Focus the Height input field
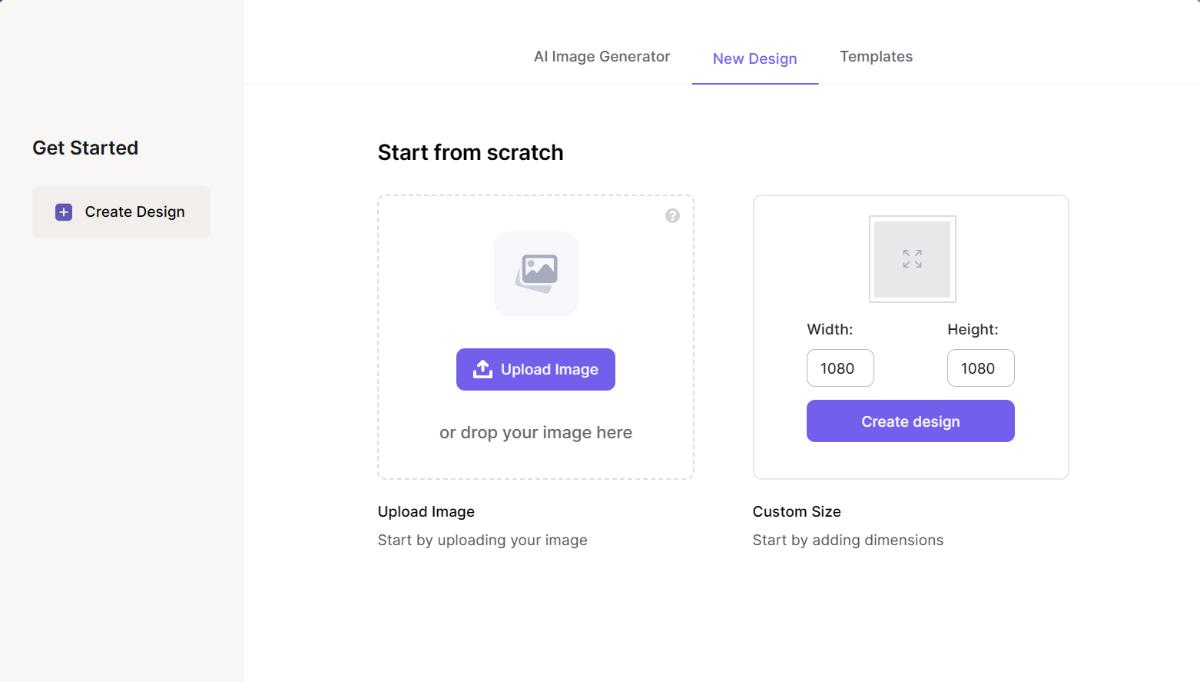1200x682 pixels. 981,368
